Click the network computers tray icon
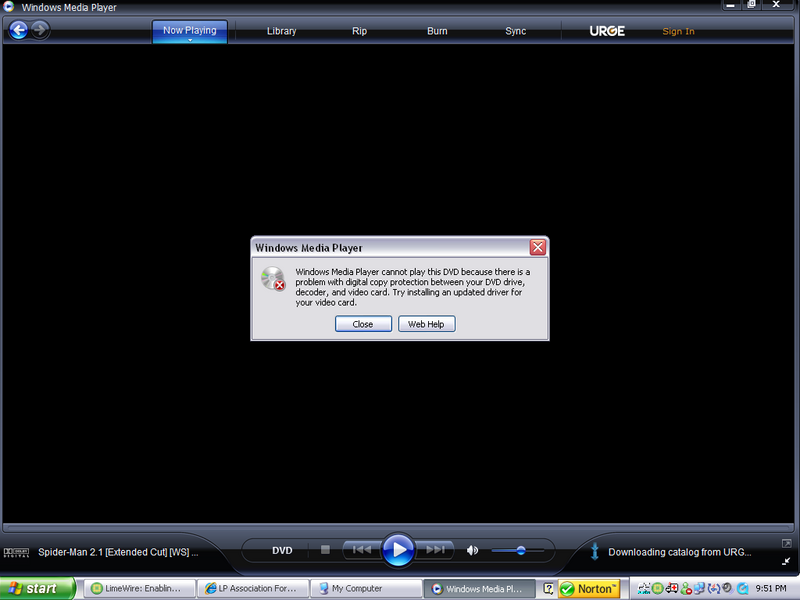This screenshot has width=800, height=600. click(699, 589)
